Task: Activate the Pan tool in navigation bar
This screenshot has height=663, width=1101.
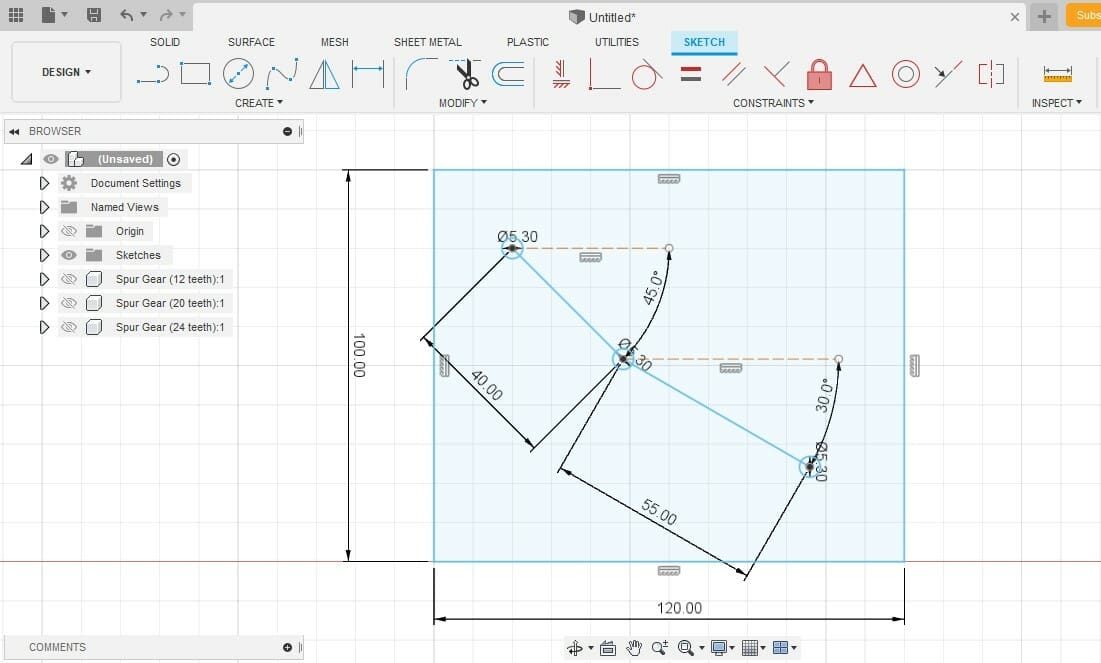Action: (634, 647)
